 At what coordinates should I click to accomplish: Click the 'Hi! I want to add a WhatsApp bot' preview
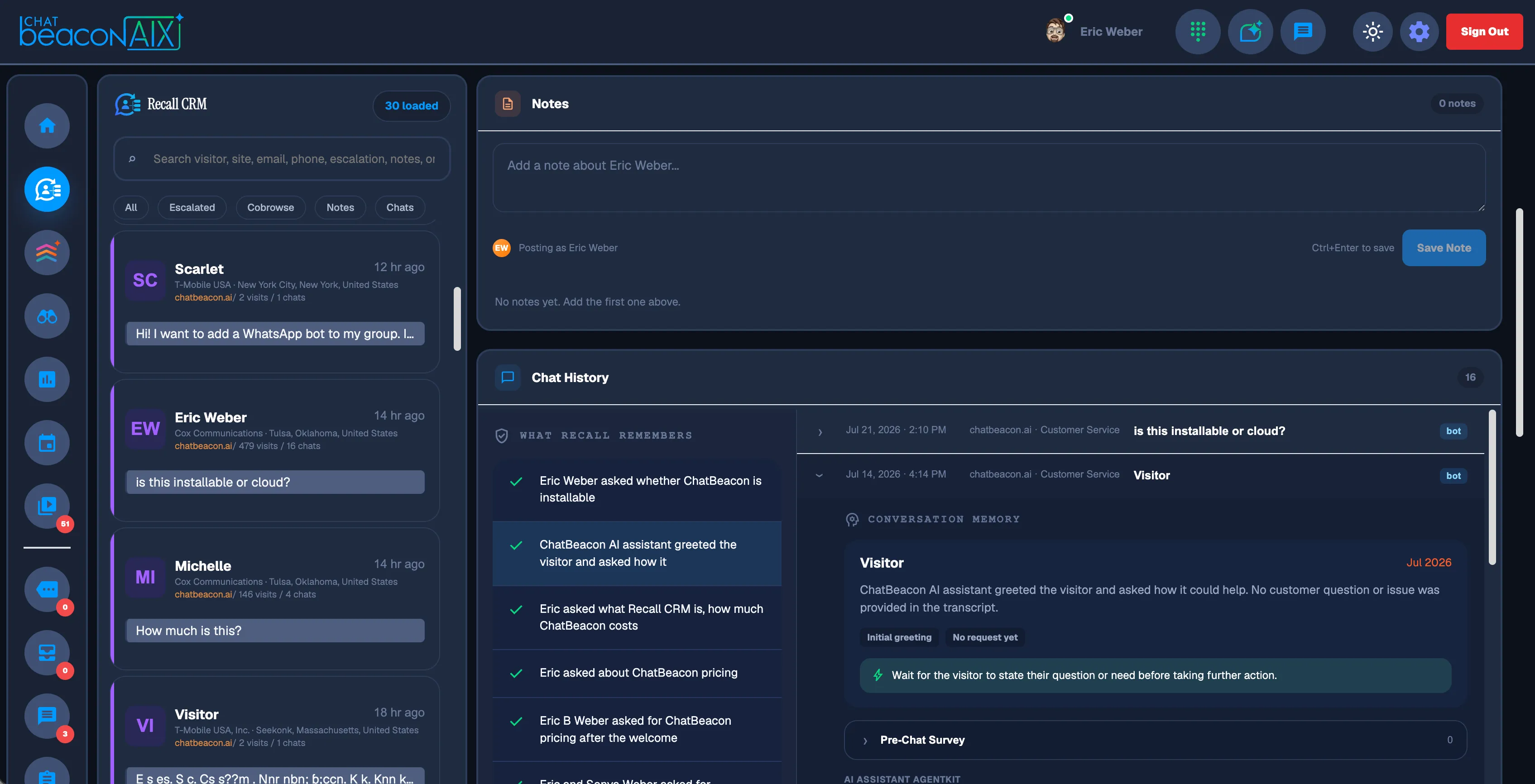(275, 334)
